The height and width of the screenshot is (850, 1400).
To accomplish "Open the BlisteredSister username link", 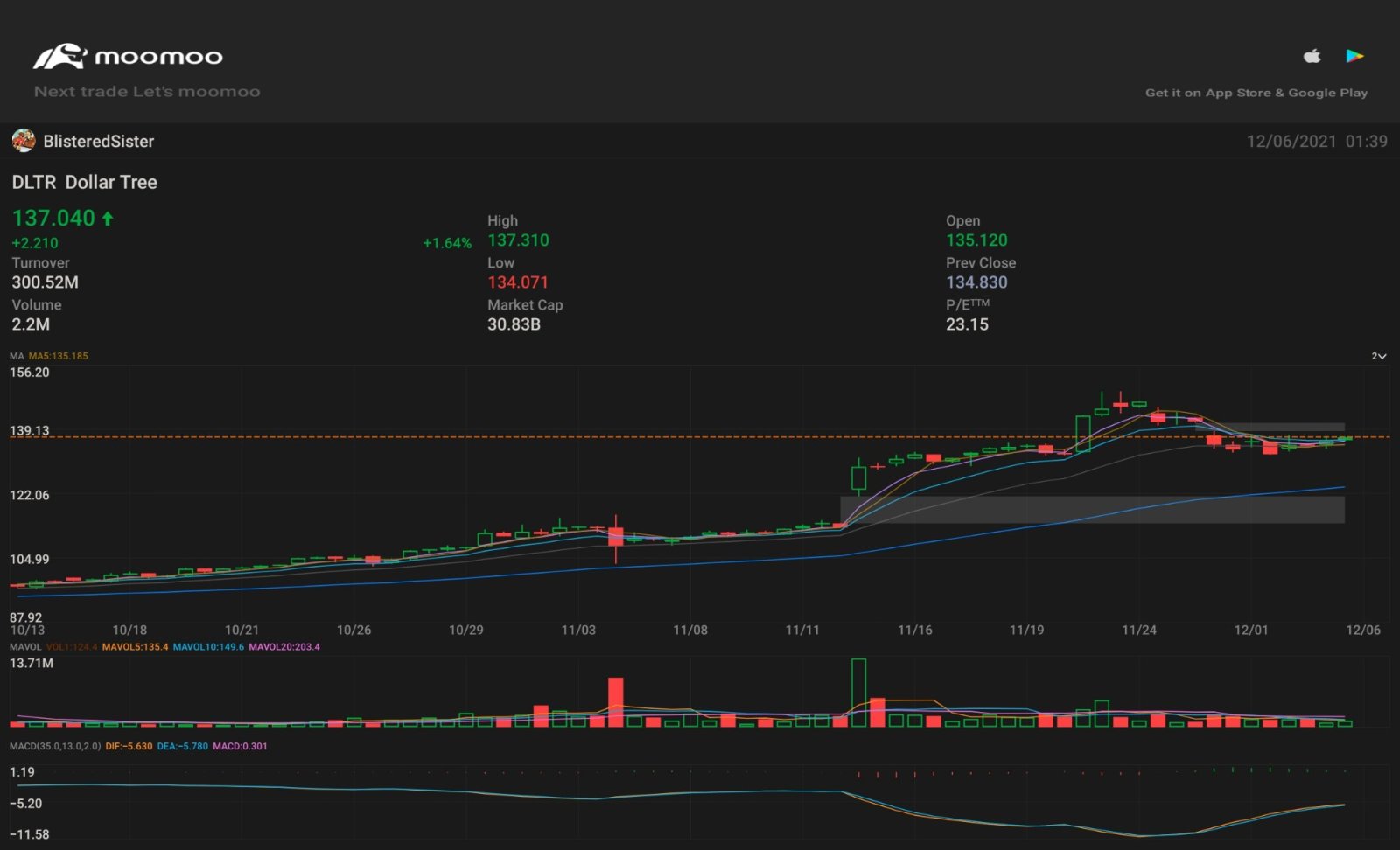I will (98, 141).
